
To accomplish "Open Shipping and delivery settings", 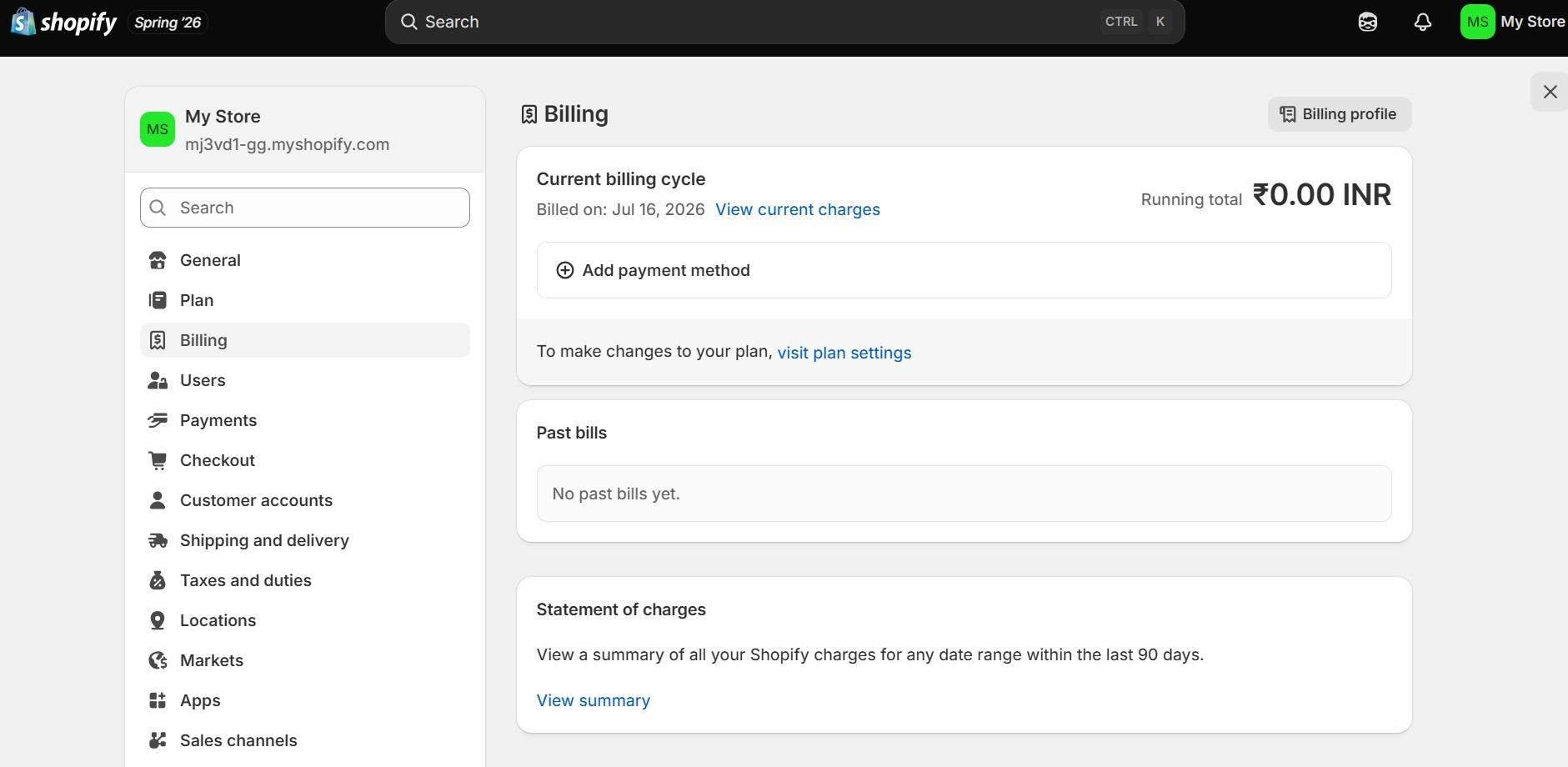I will pos(305,540).
